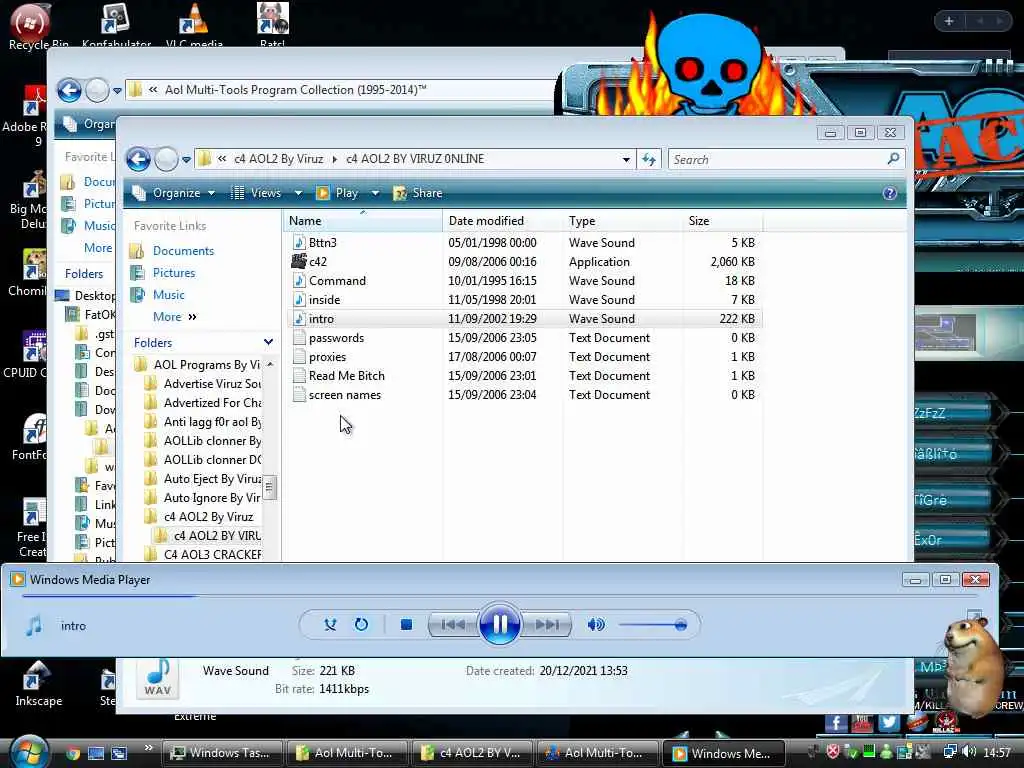Open the Views menu
Image resolution: width=1024 pixels, height=768 pixels.
[x=258, y=193]
